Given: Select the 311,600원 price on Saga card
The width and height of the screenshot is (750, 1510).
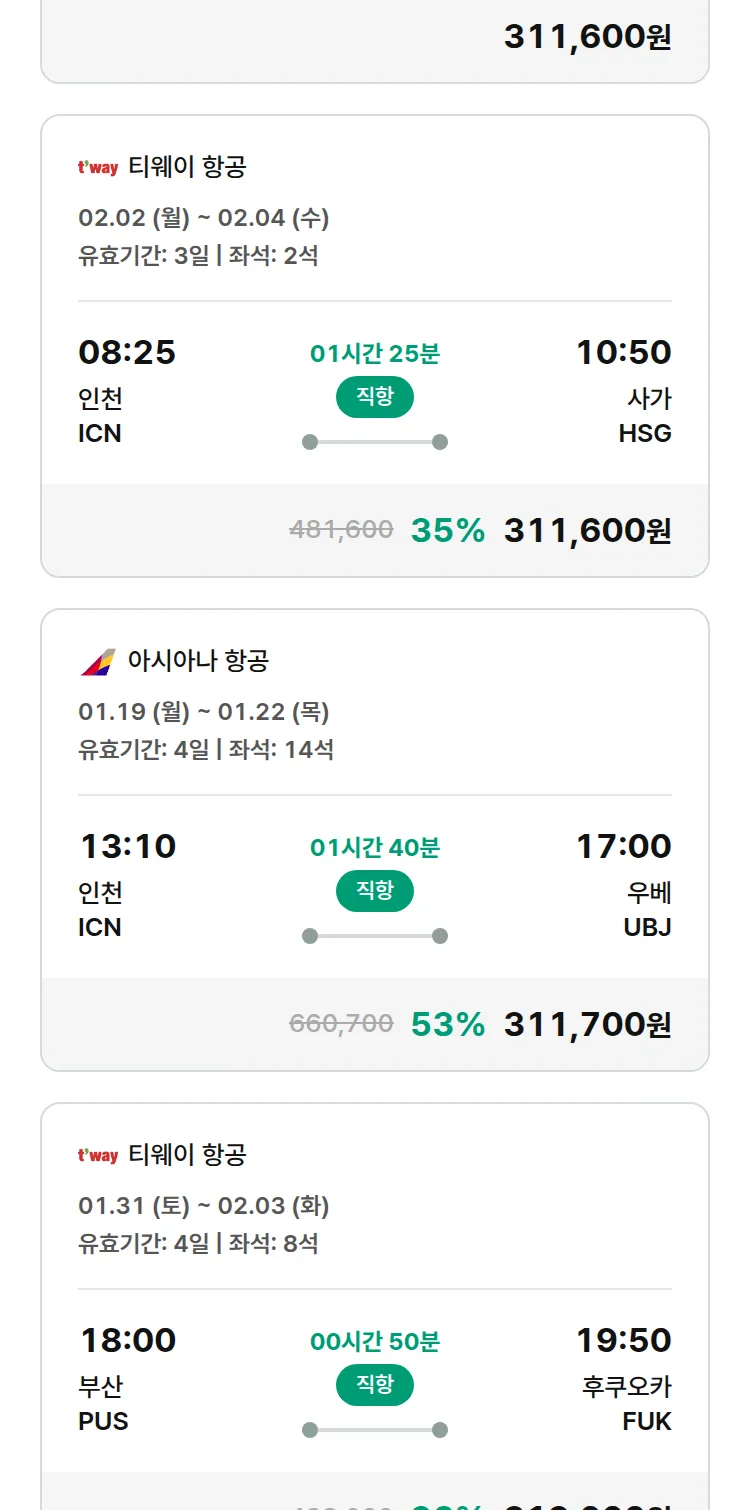Looking at the screenshot, I should (587, 530).
